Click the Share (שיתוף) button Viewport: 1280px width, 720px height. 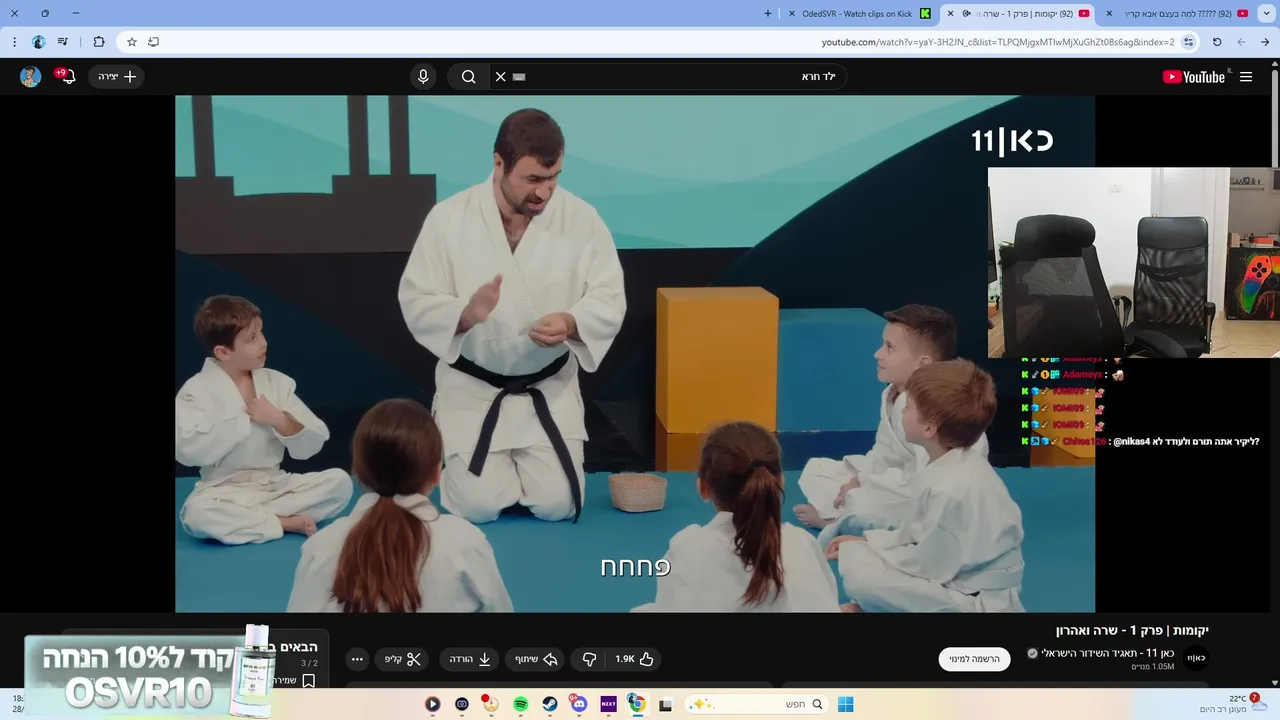[537, 659]
